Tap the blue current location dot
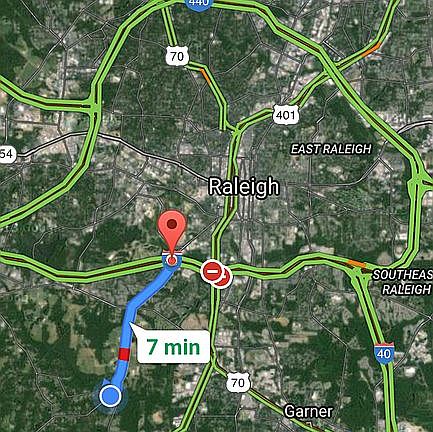433x432 pixels. point(110,396)
